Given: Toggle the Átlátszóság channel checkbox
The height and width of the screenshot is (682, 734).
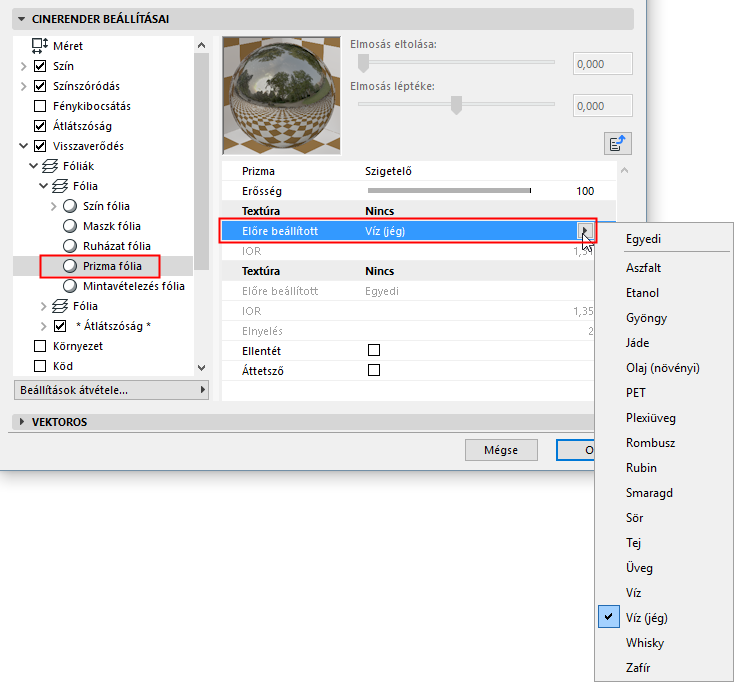Looking at the screenshot, I should (40, 126).
